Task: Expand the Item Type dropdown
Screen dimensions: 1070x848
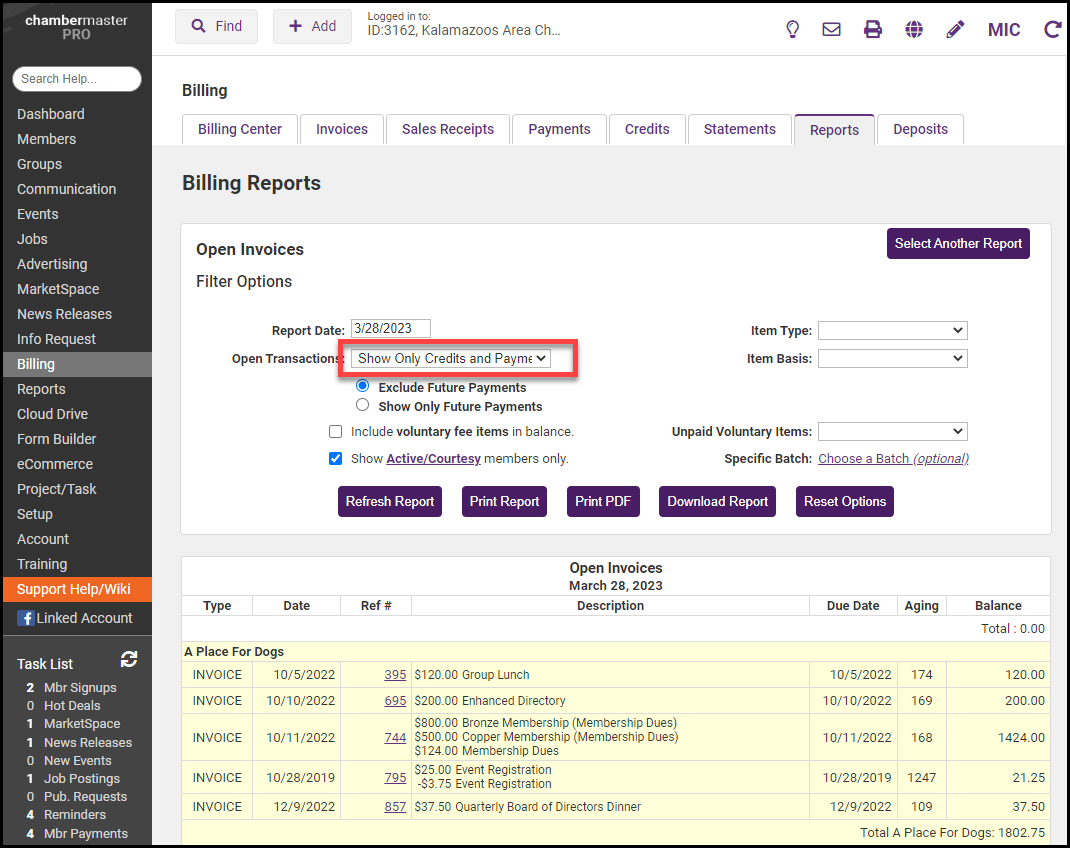Action: coord(892,330)
